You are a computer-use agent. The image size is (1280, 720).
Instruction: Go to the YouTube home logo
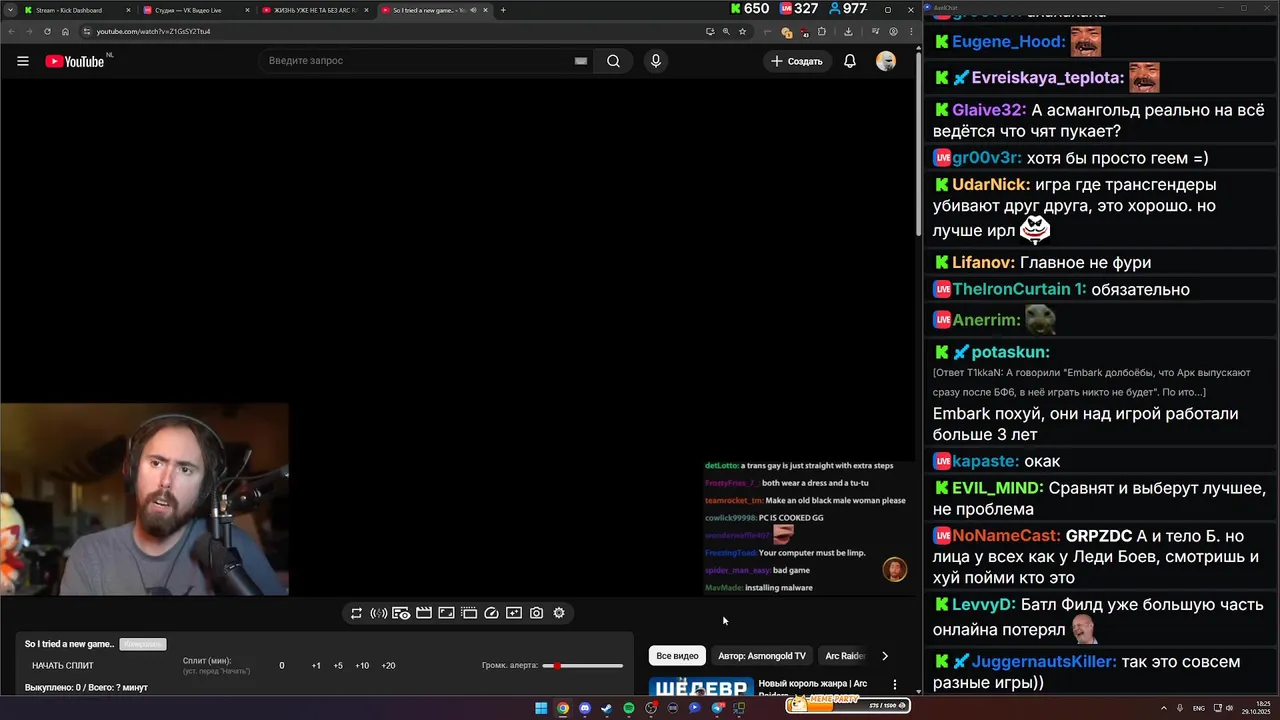75,61
